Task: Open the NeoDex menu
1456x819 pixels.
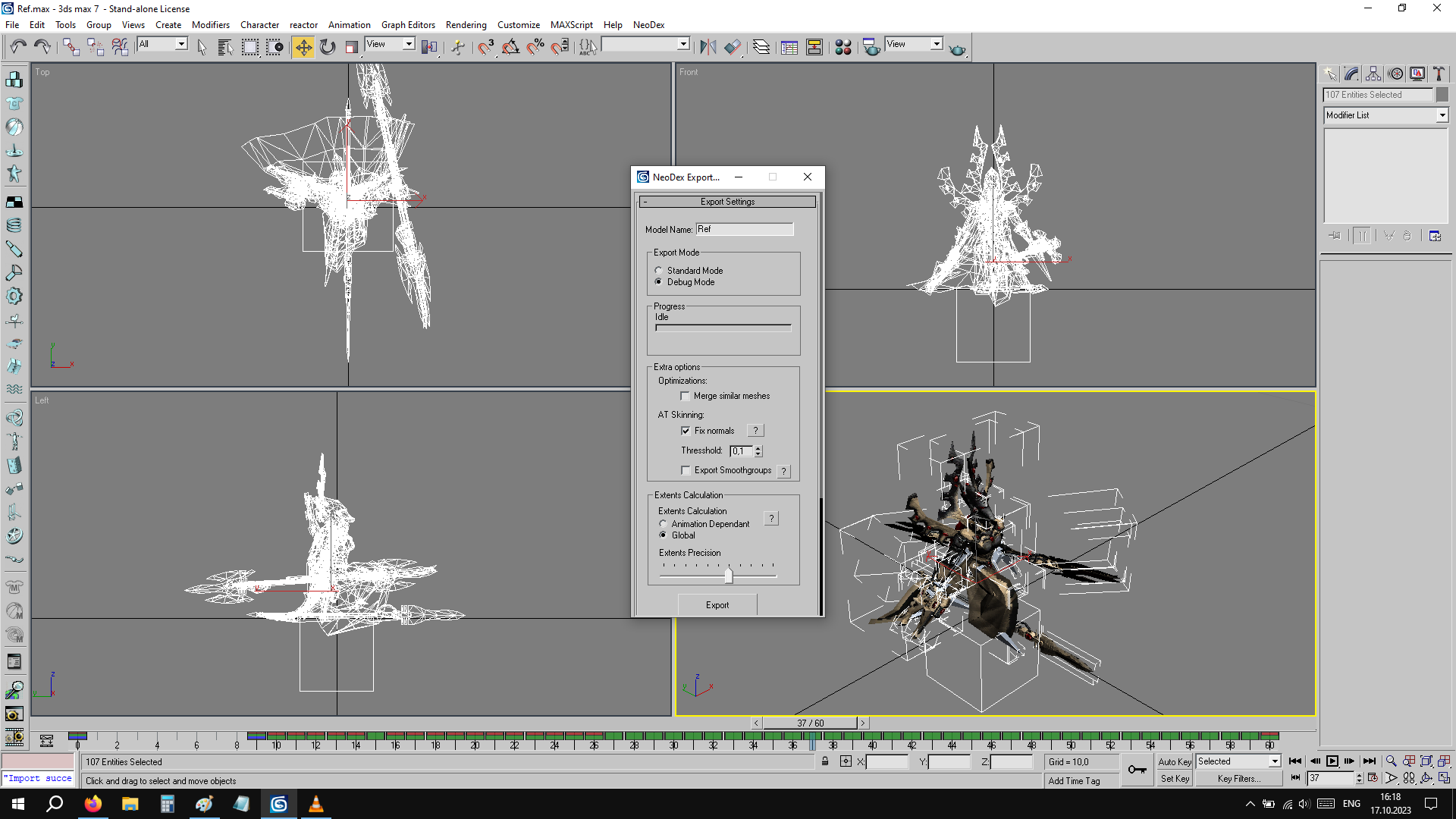Action: pyautogui.click(x=648, y=25)
